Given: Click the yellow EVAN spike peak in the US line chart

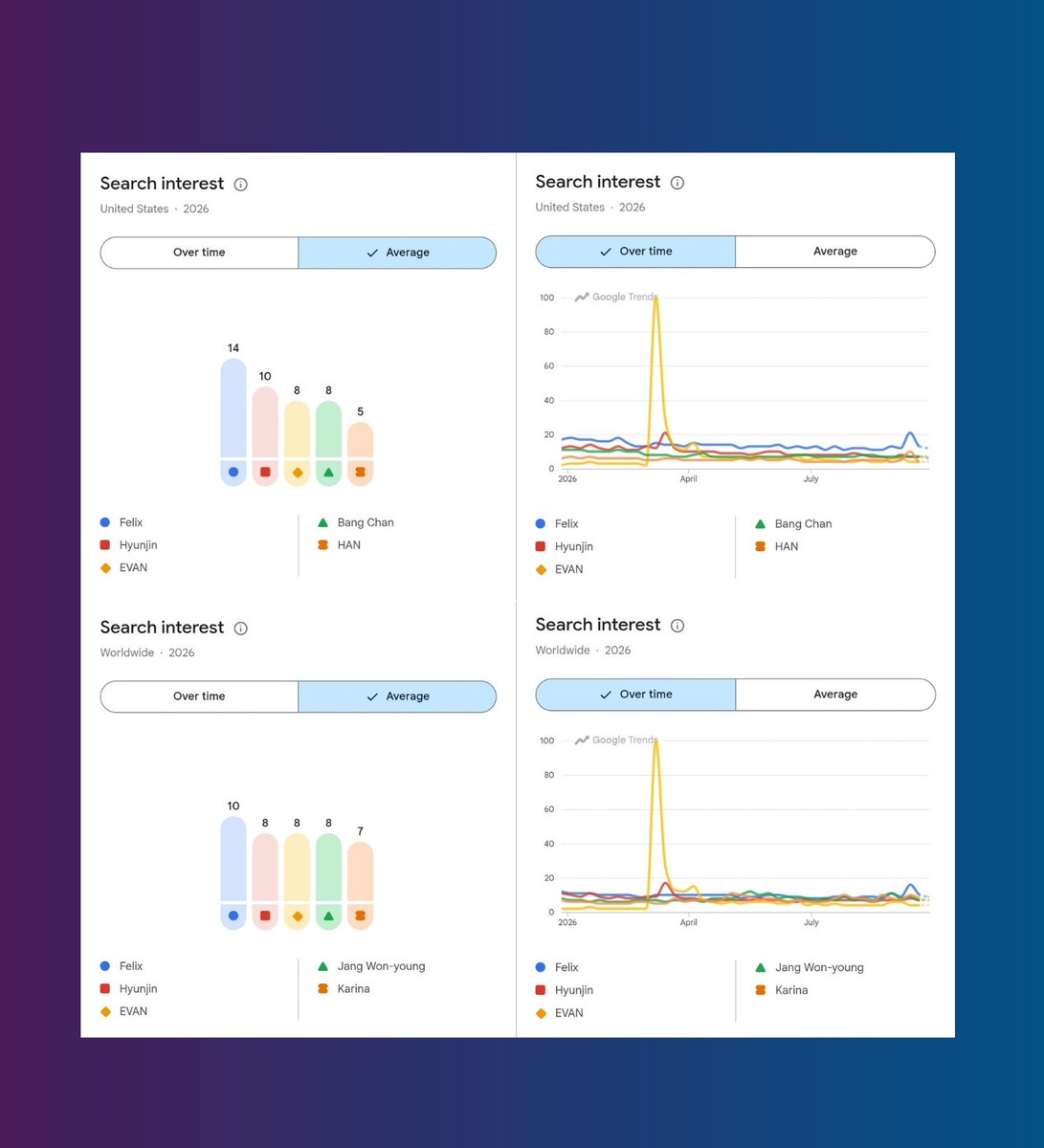Looking at the screenshot, I should click(655, 298).
